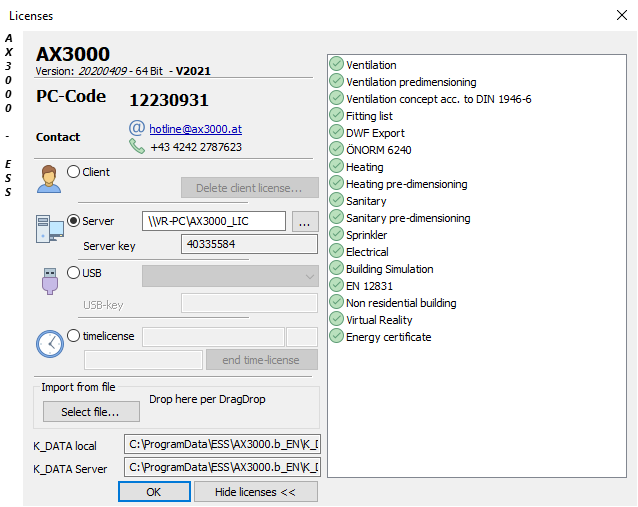This screenshot has height=507, width=638.
Task: Click the green check icon beside Sanitary
Action: coord(336,200)
